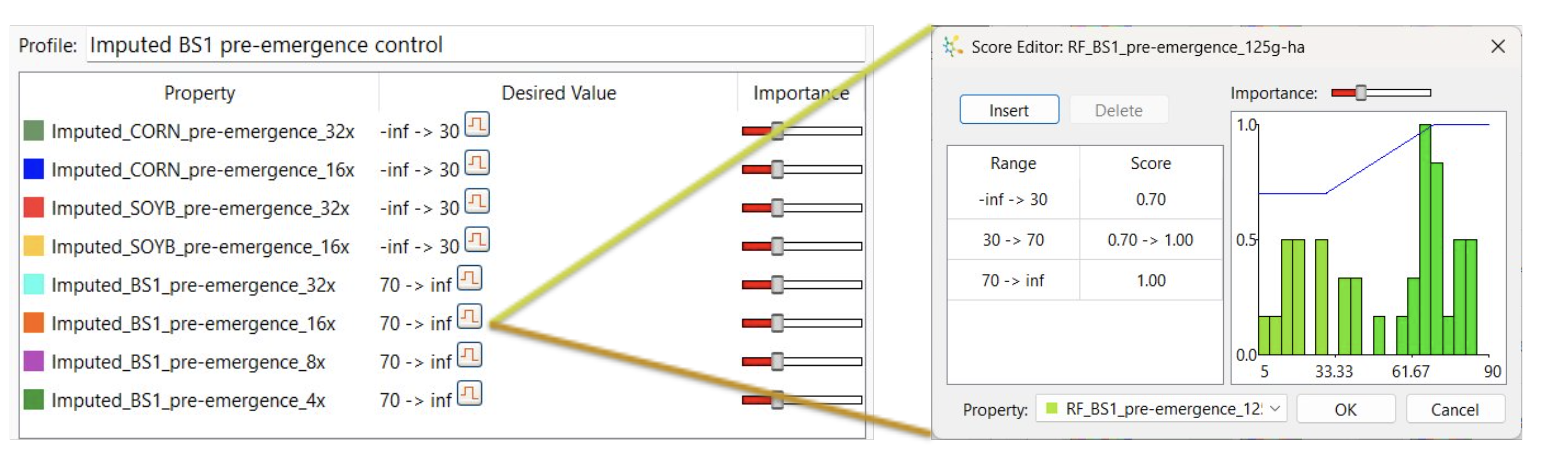Click Cancel in the Score Editor
Screen dimensions: 1542x464
click(x=1454, y=409)
